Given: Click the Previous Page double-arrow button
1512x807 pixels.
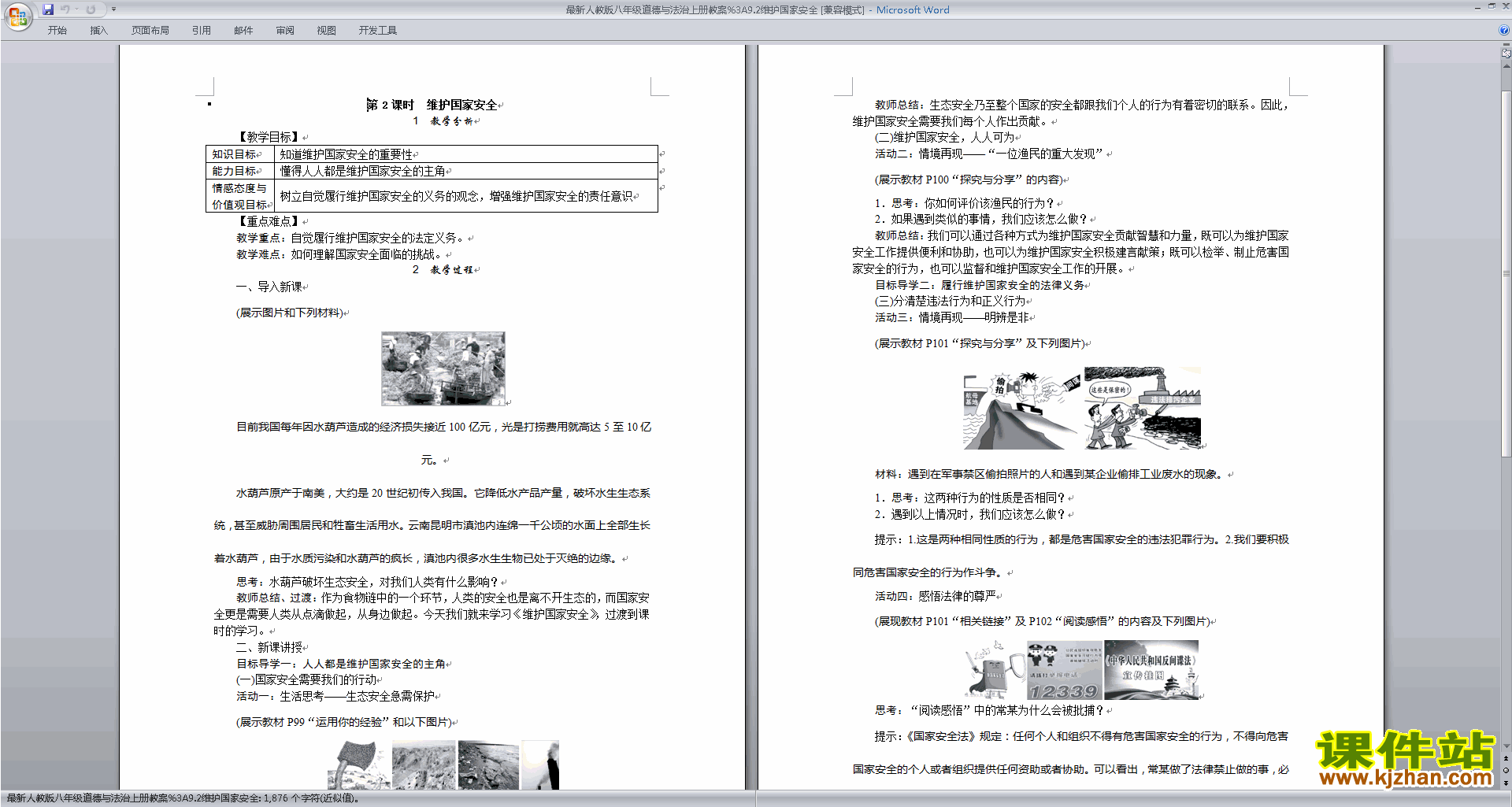Looking at the screenshot, I should pos(1506,759).
